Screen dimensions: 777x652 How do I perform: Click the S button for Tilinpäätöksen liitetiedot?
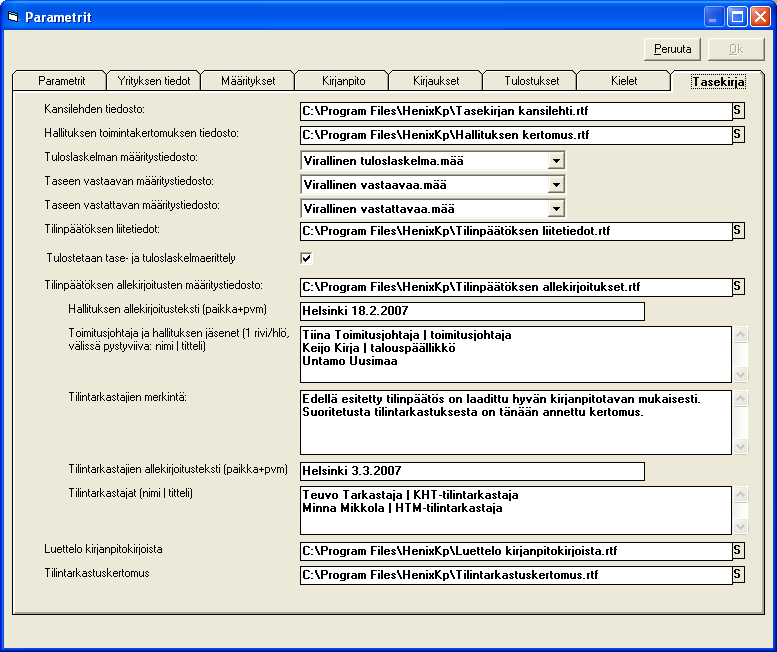[738, 230]
